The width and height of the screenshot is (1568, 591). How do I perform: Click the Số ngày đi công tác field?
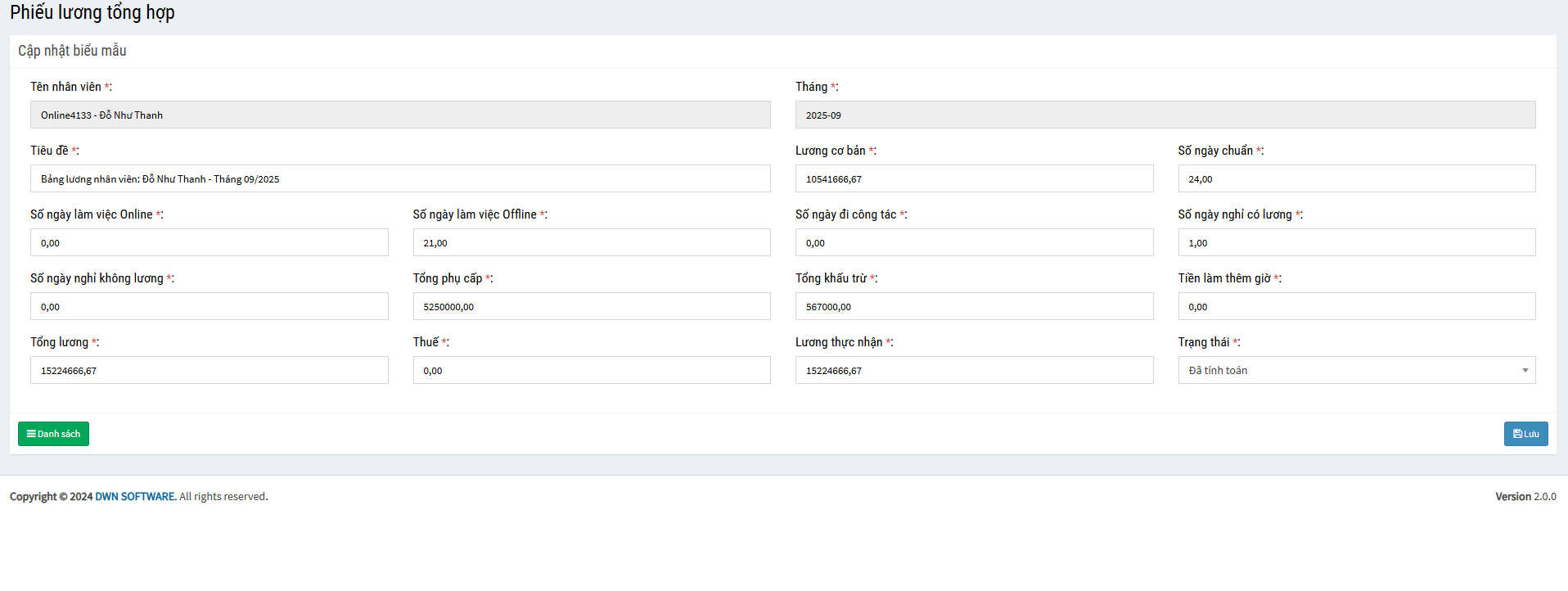[974, 242]
